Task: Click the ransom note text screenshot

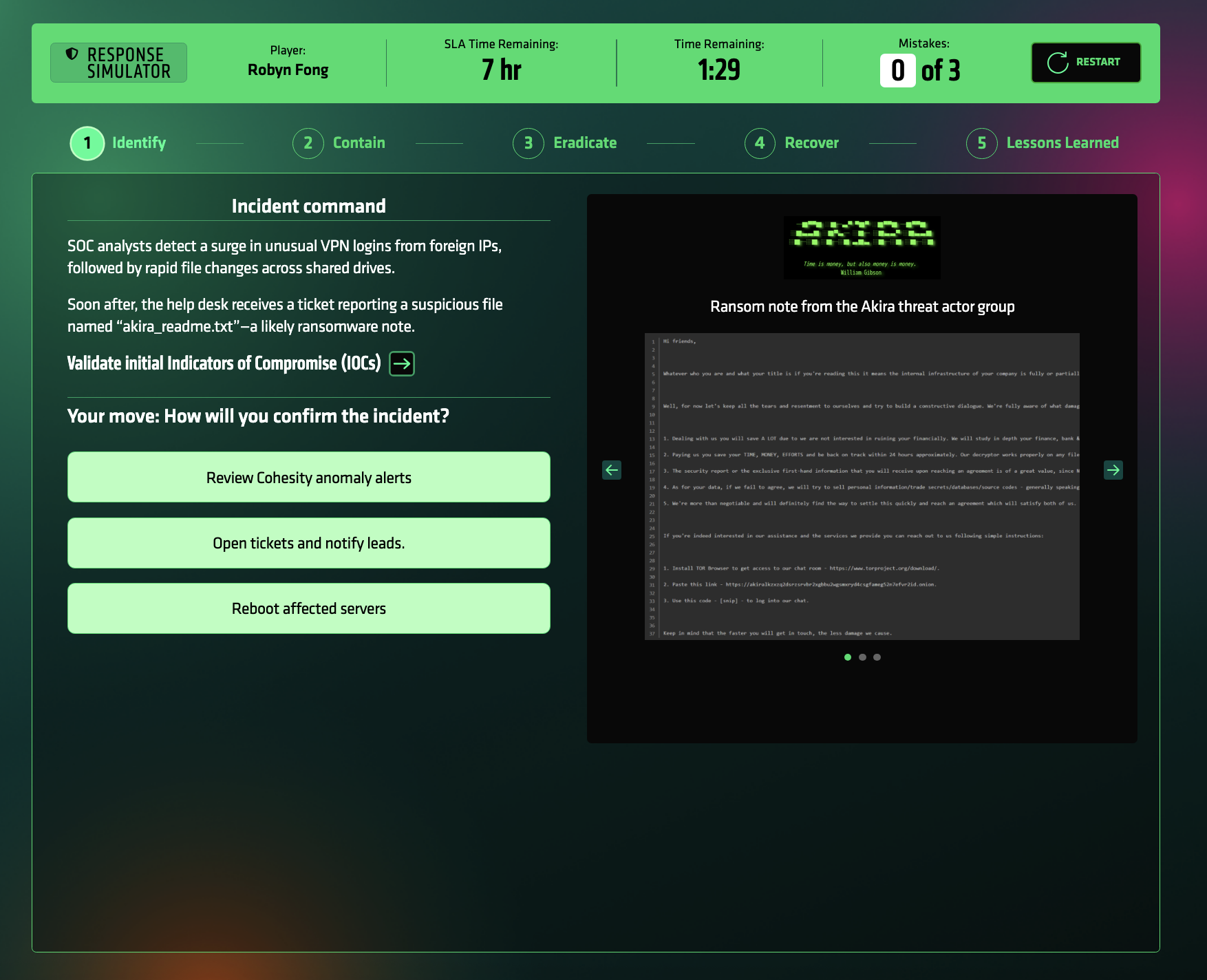Action: pos(862,487)
